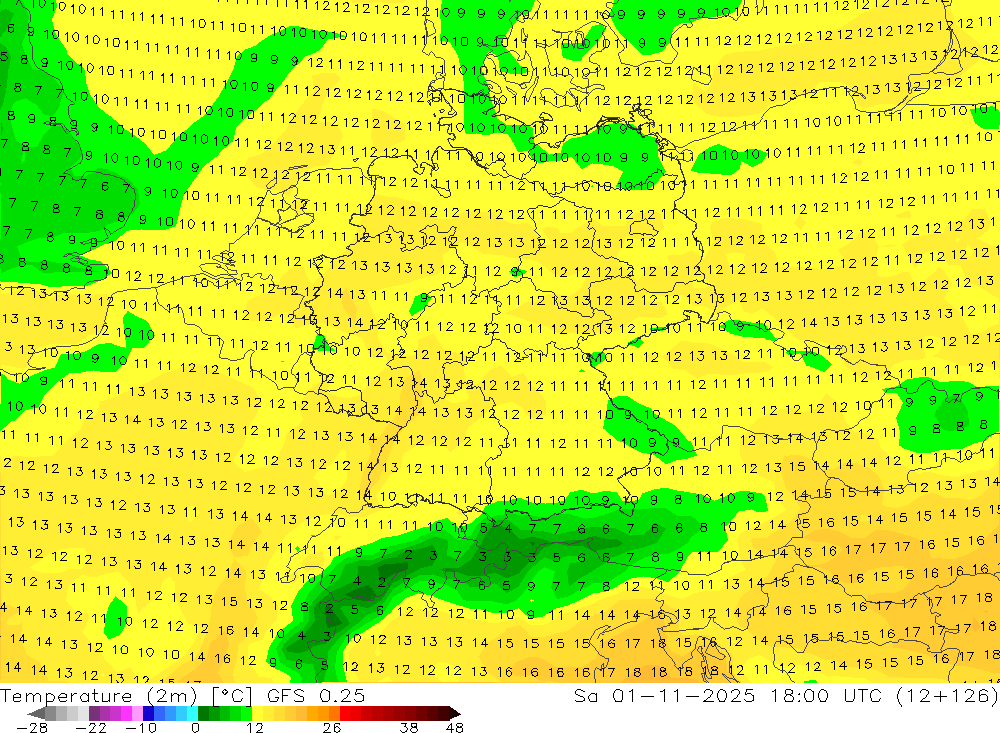Select the dark blue swatch above -10
This screenshot has height=733, width=1000.
pos(148,714)
